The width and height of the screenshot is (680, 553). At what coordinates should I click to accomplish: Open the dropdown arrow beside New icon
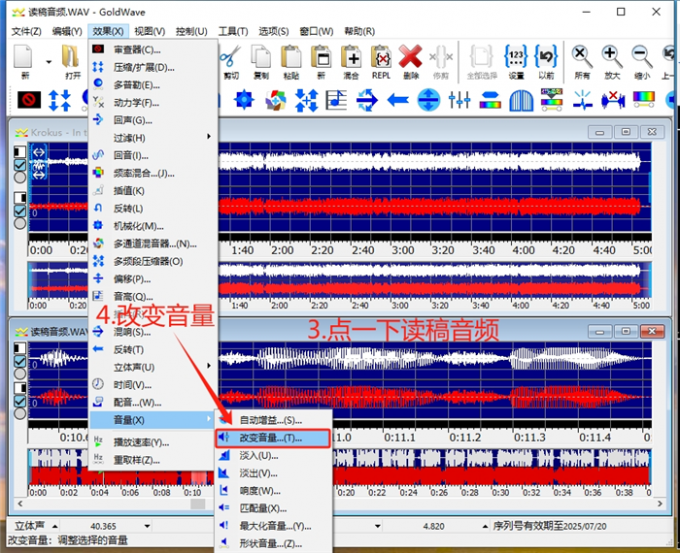(x=49, y=62)
